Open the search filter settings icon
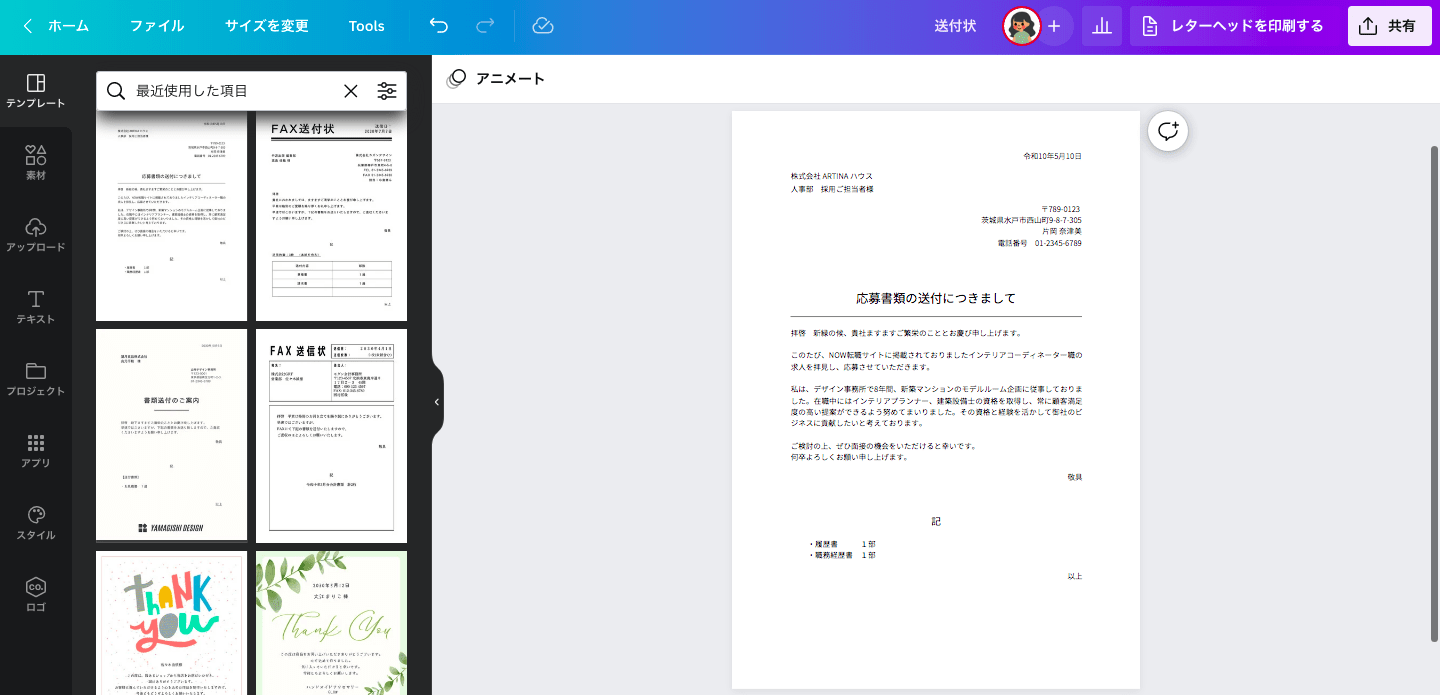This screenshot has width=1440, height=695. pos(387,91)
